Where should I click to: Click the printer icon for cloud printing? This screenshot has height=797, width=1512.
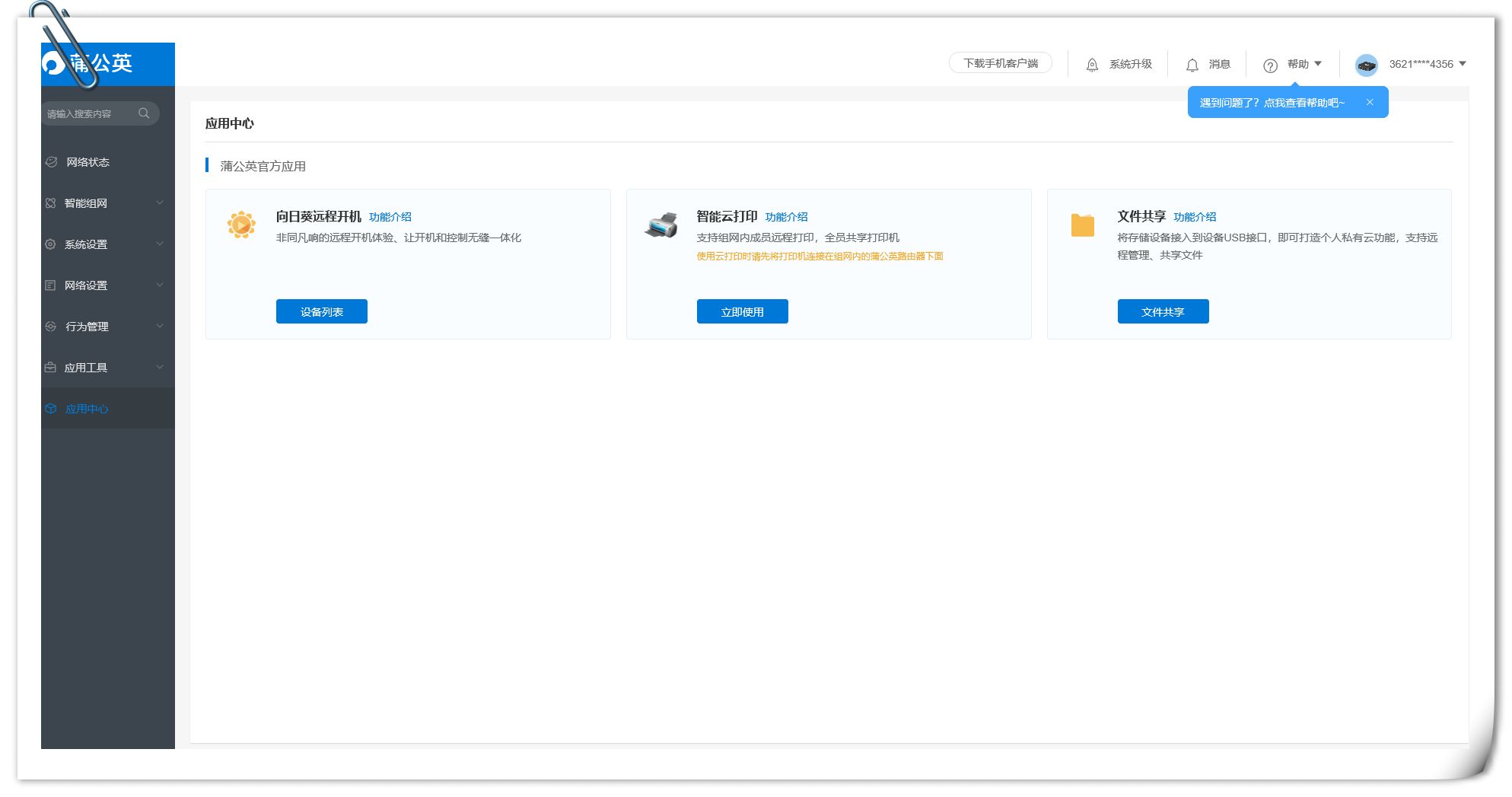coord(661,225)
